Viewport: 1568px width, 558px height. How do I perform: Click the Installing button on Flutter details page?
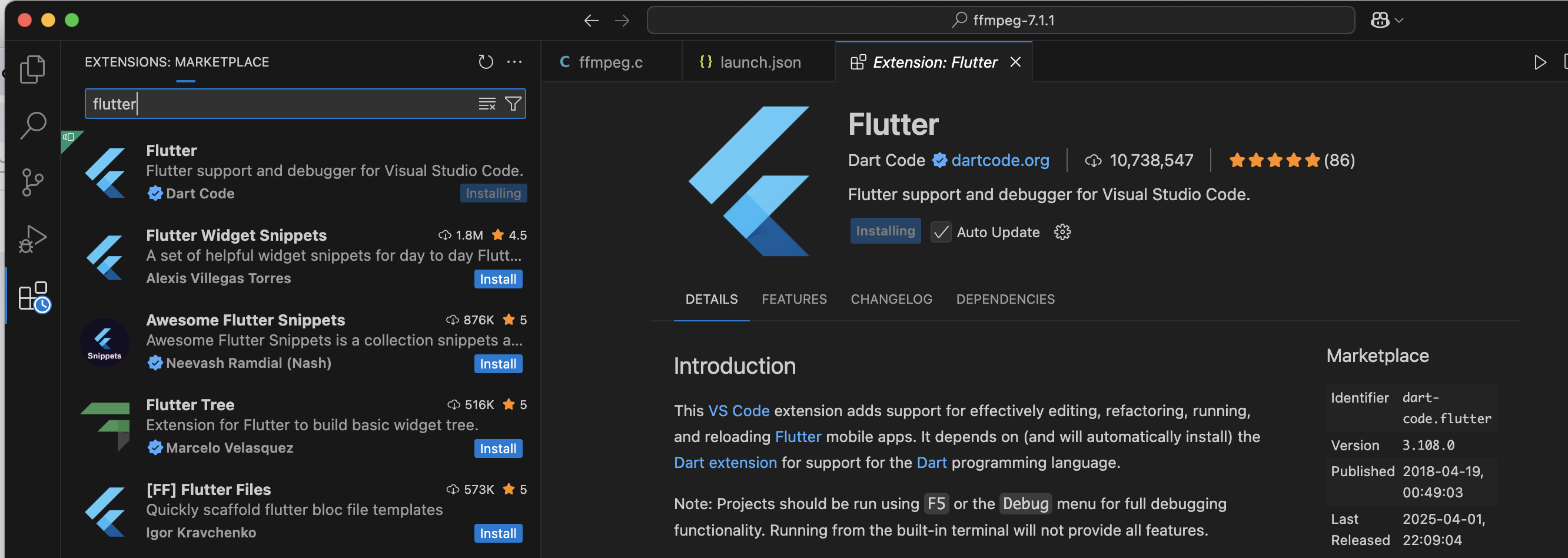(885, 231)
